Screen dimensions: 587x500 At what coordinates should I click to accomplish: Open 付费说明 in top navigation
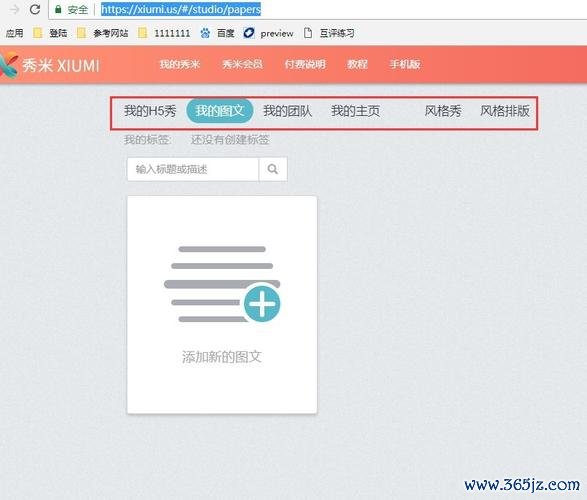point(305,64)
